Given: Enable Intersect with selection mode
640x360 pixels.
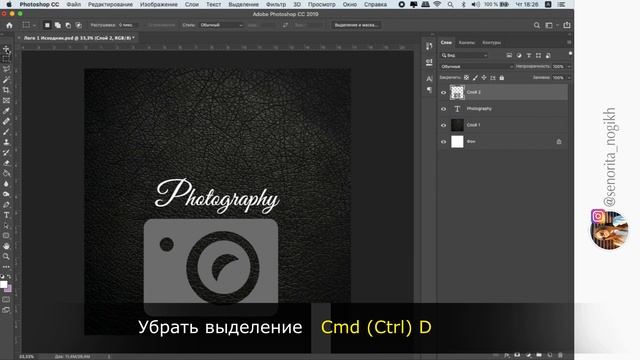Looking at the screenshot, I should pyautogui.click(x=78, y=25).
